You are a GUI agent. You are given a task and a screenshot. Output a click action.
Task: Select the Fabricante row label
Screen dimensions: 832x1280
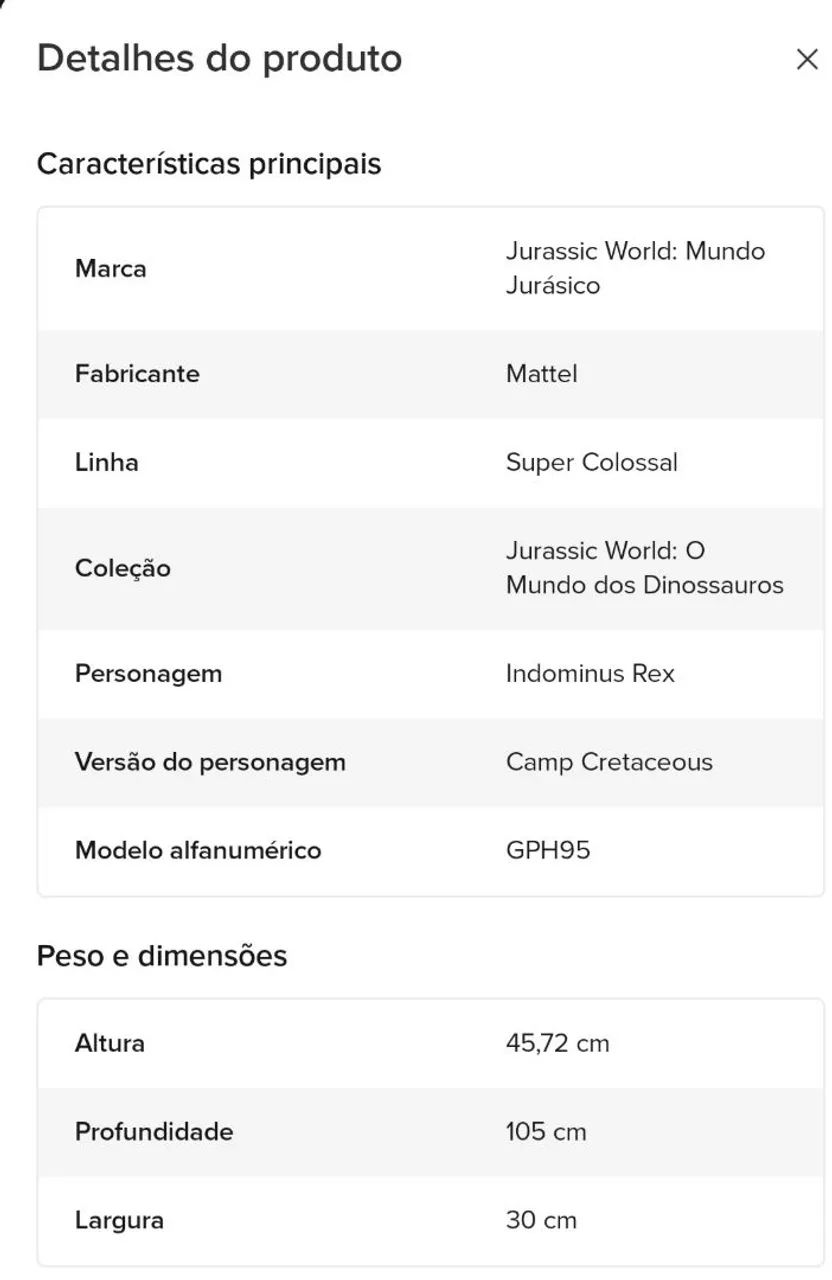[137, 374]
